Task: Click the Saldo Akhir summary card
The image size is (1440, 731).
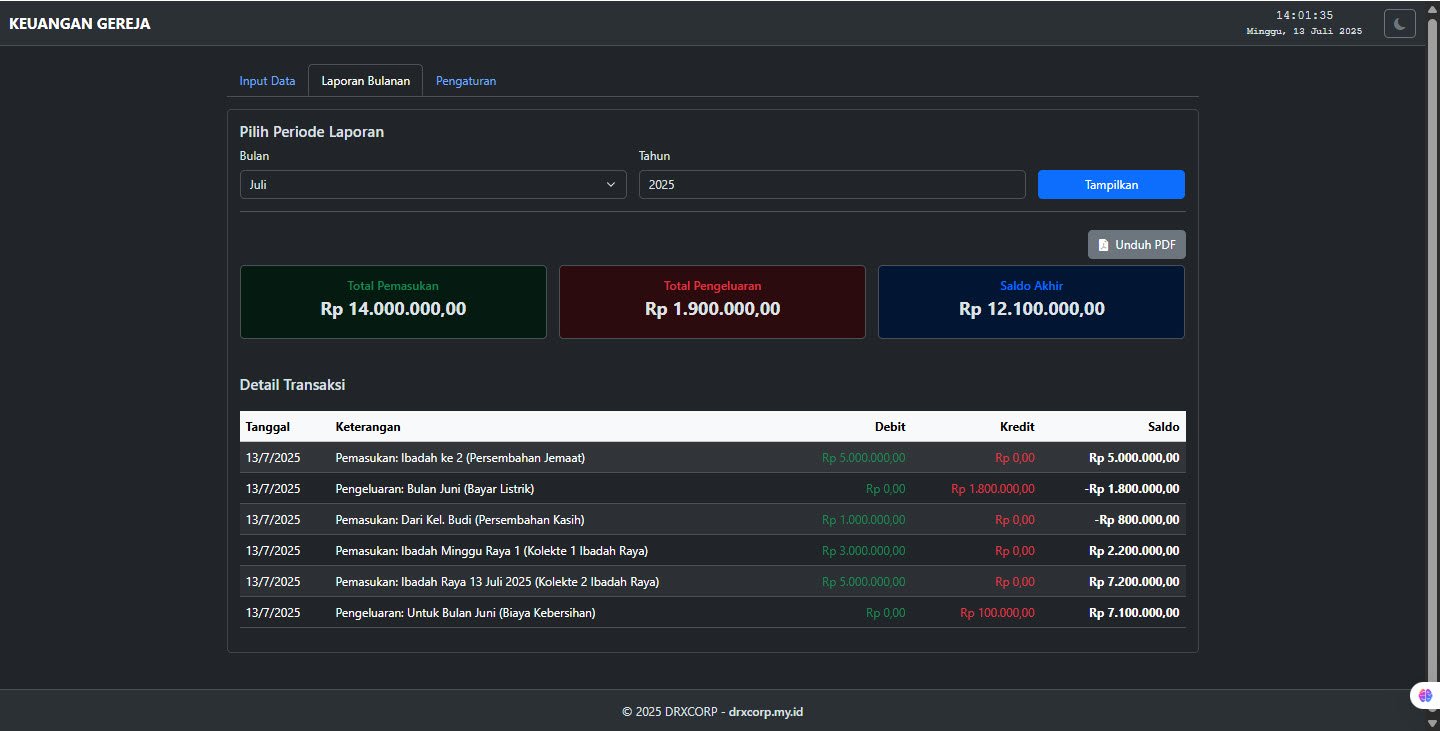Action: pyautogui.click(x=1031, y=302)
